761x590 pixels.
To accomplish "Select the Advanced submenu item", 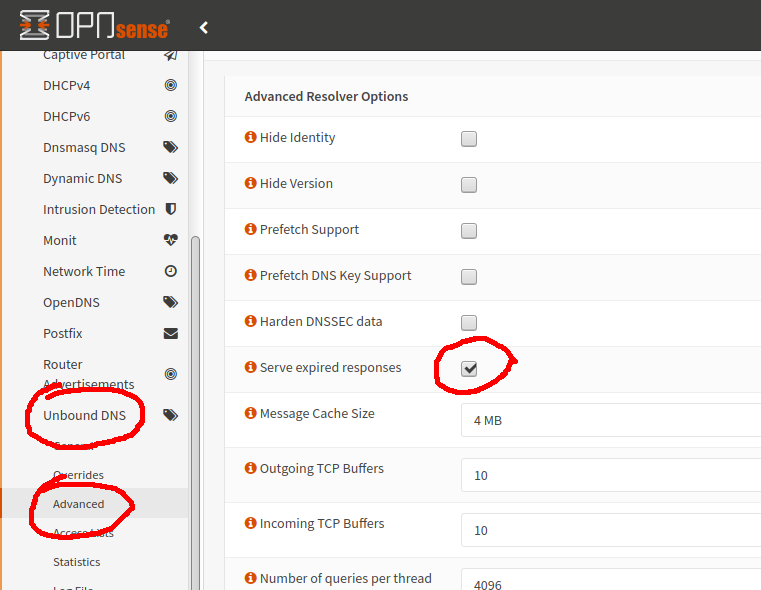I will point(78,504).
